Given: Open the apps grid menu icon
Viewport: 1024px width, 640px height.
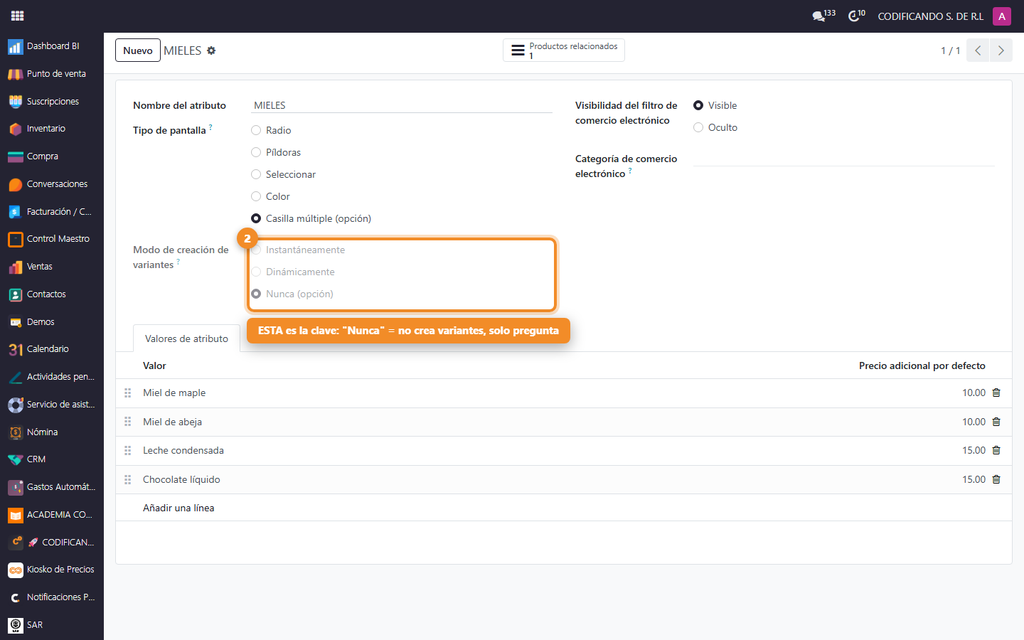Looking at the screenshot, I should [x=18, y=16].
